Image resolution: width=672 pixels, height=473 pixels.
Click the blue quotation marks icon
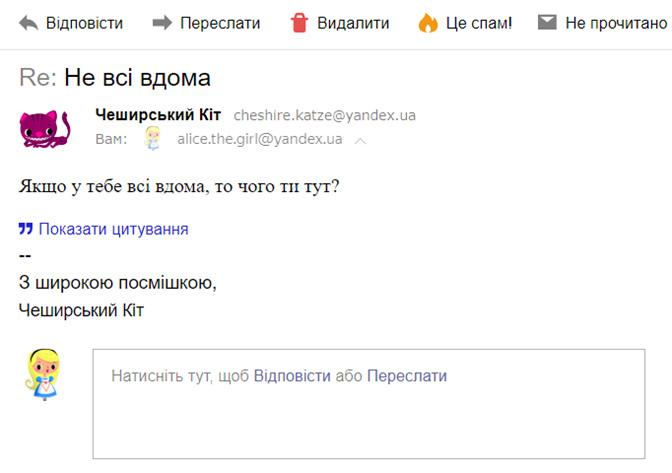[26, 229]
